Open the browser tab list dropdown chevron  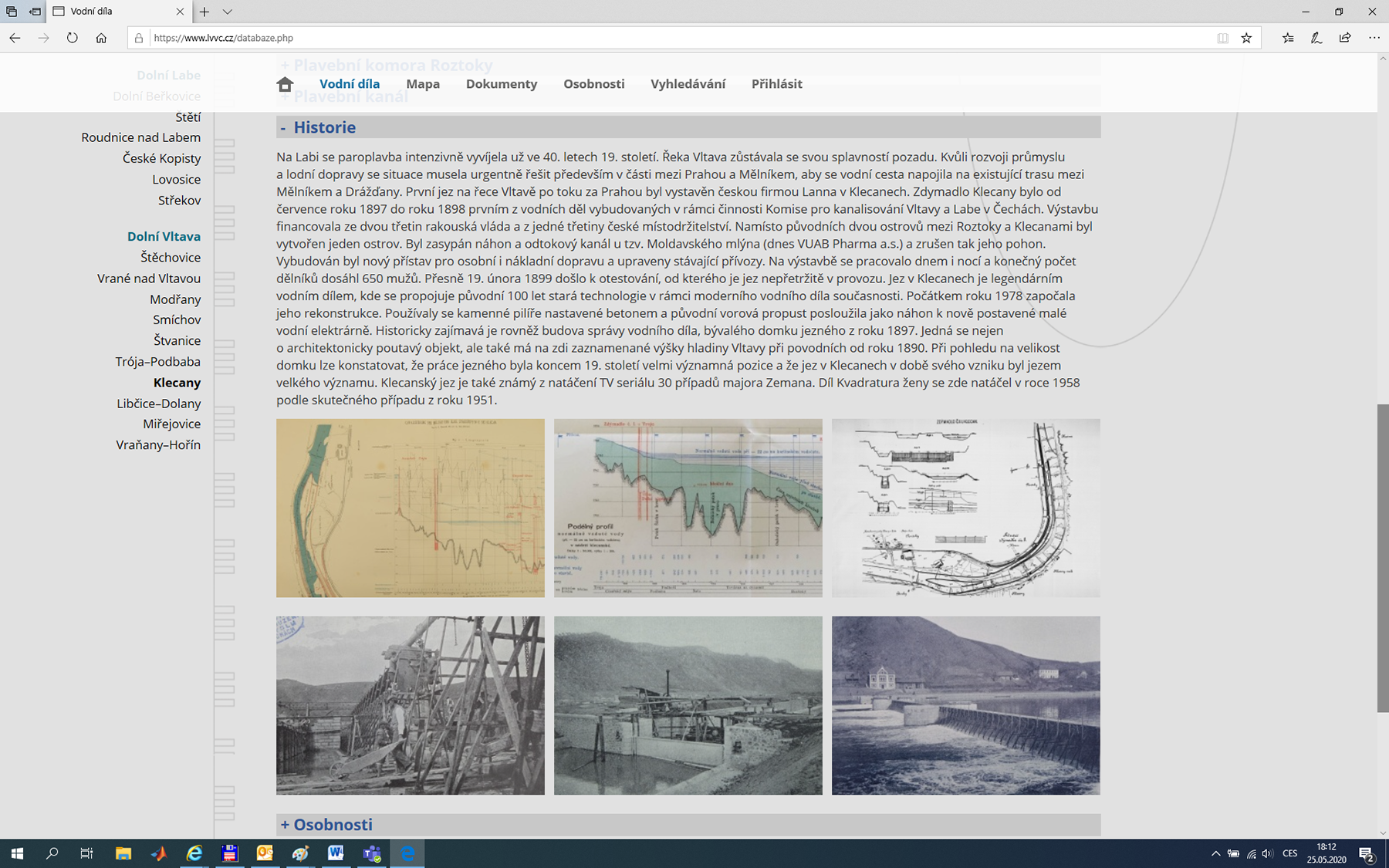(x=227, y=12)
